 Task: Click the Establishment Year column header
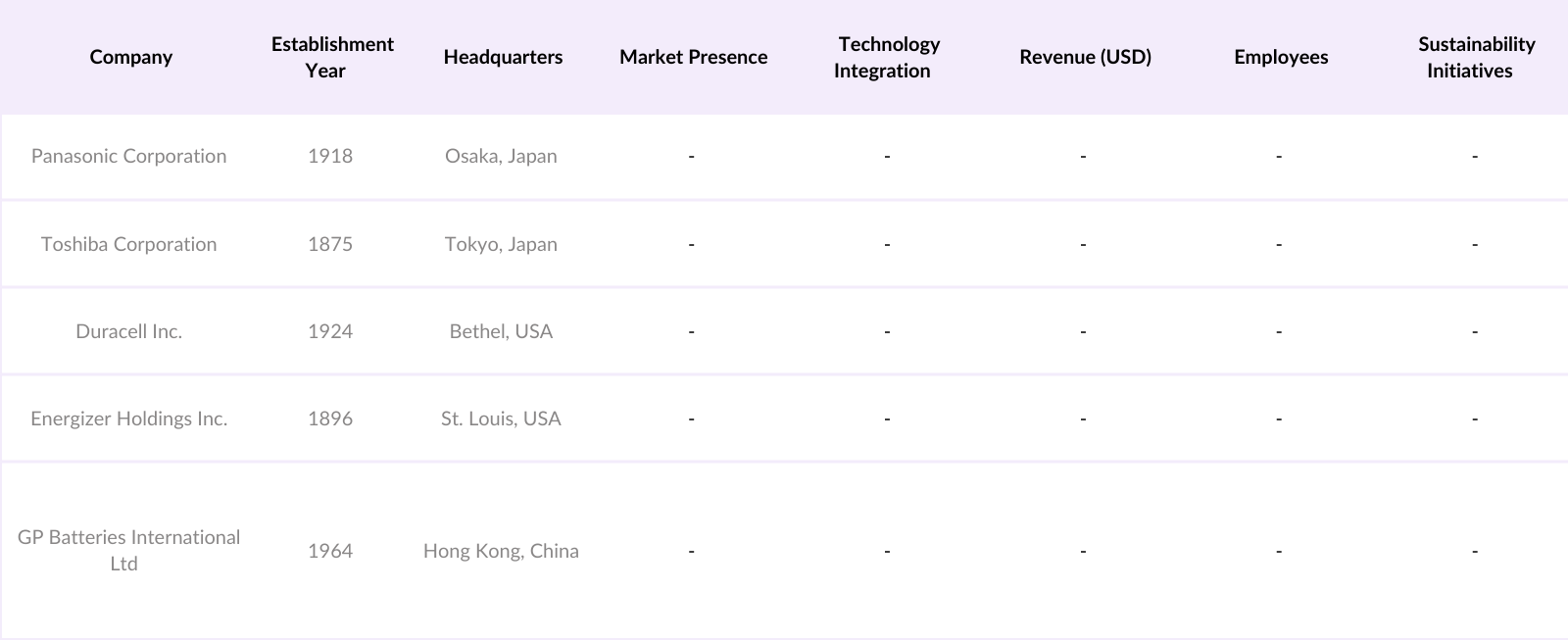[332, 57]
